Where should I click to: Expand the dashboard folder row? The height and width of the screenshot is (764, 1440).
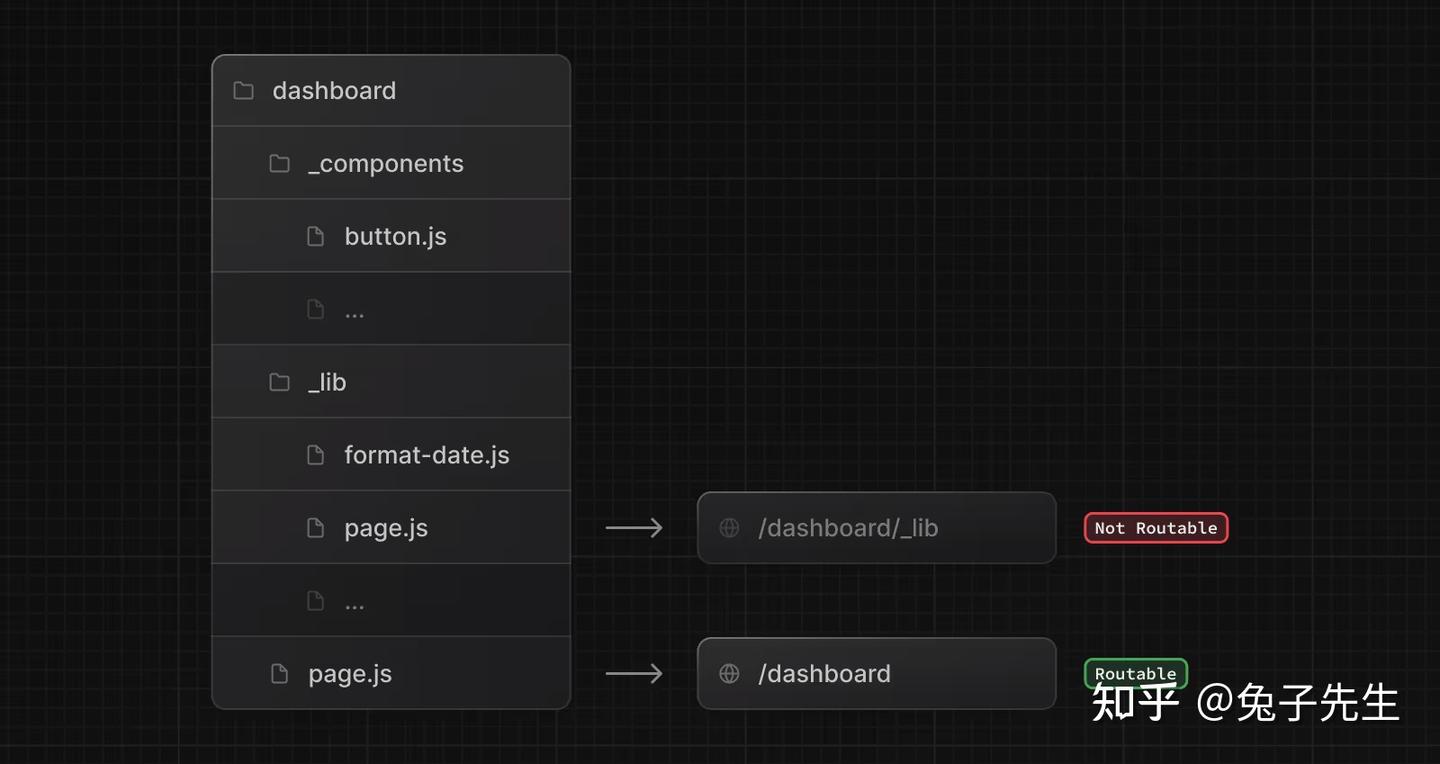pyautogui.click(x=334, y=91)
